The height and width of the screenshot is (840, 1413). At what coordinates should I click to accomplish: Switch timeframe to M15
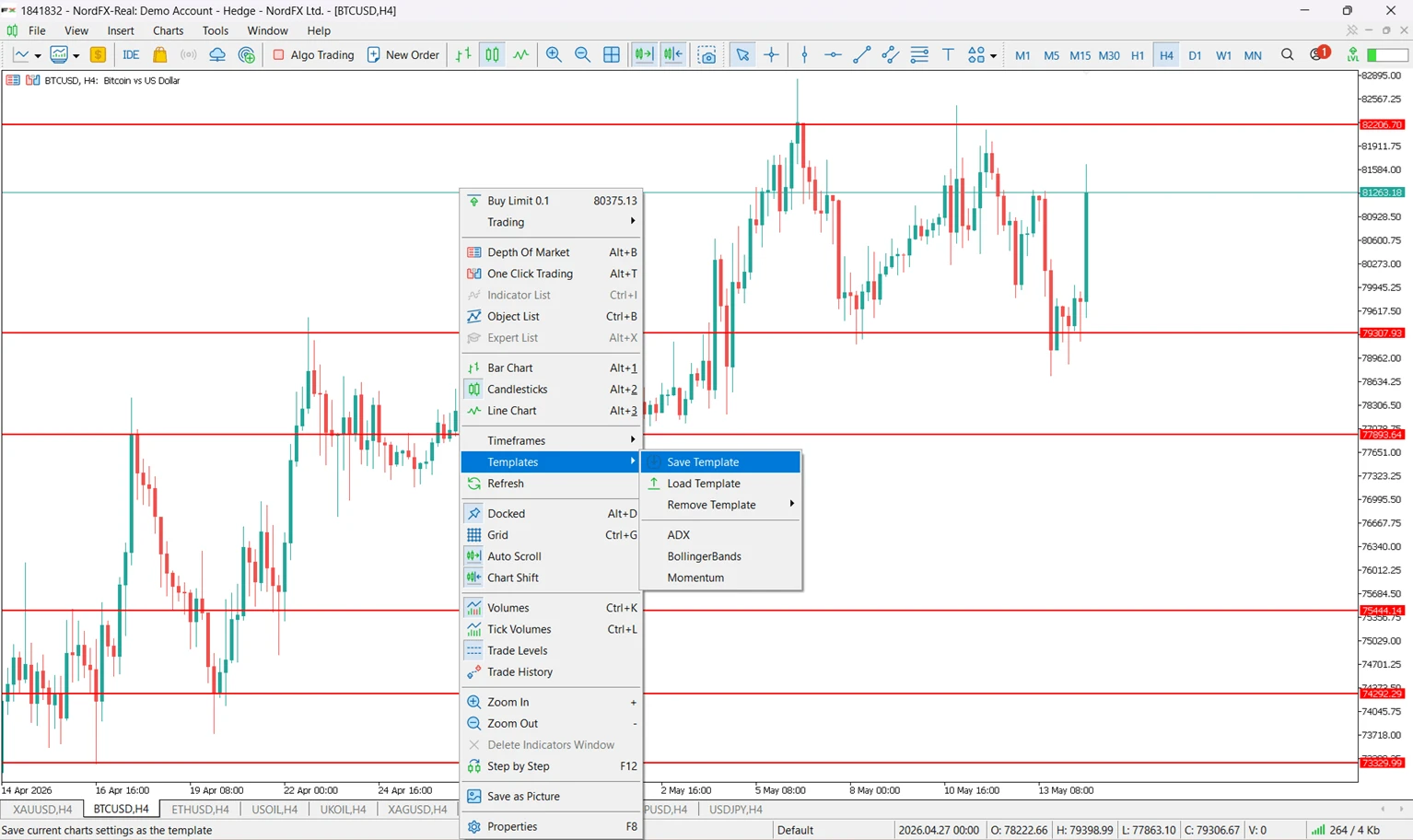pyautogui.click(x=1080, y=55)
